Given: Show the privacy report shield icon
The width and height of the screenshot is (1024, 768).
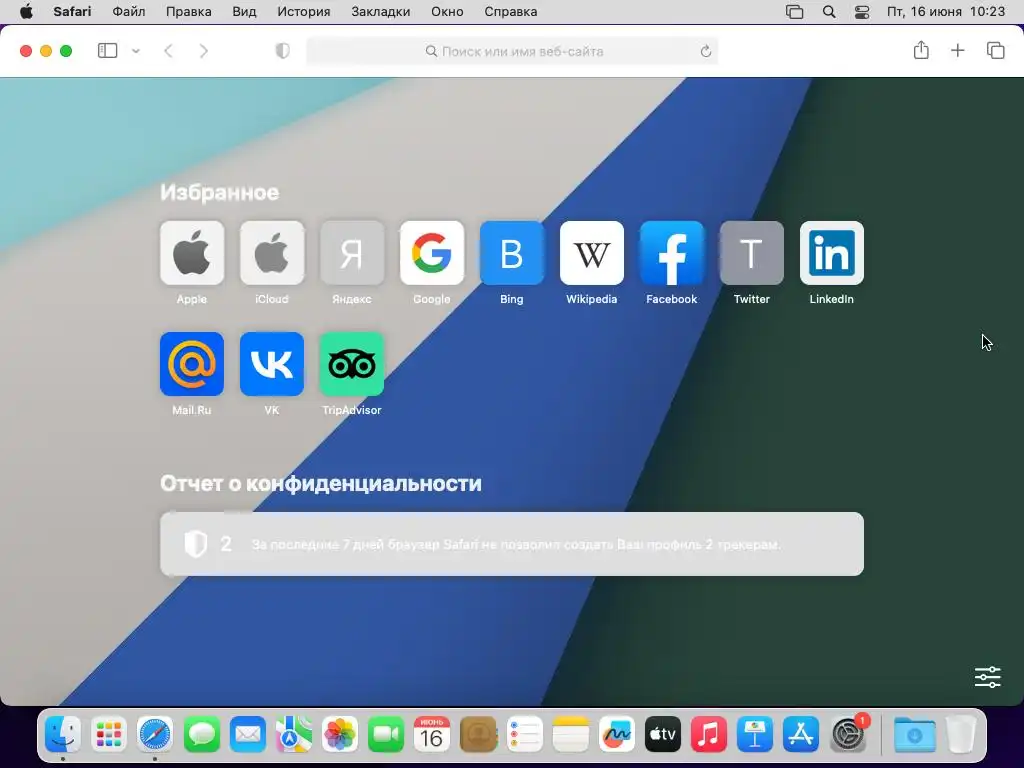Looking at the screenshot, I should pos(282,51).
